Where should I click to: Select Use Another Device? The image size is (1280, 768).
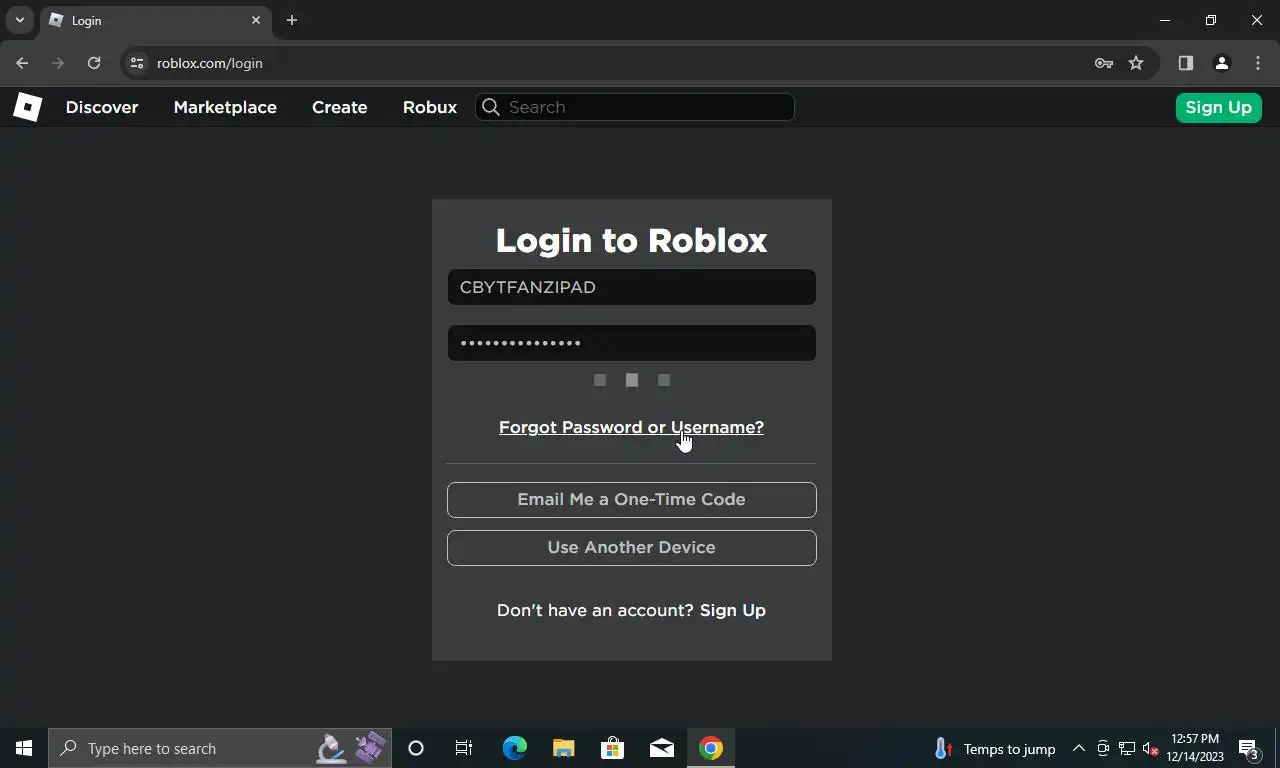click(x=632, y=547)
